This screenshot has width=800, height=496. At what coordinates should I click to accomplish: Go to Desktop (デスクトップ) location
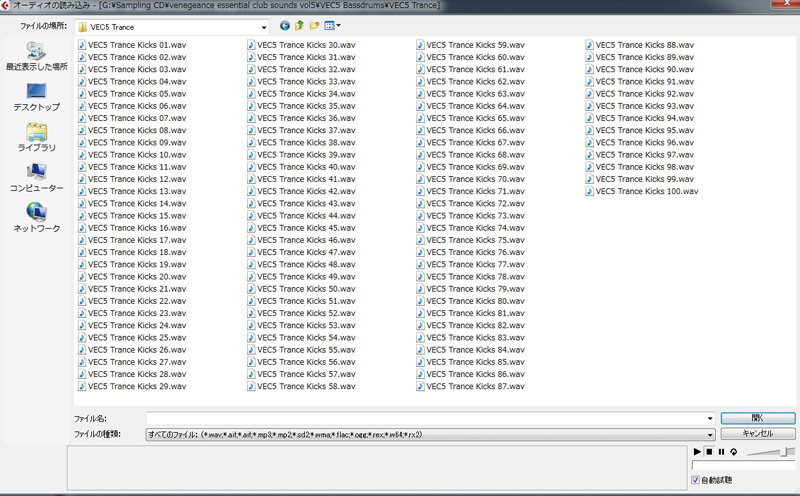point(36,97)
